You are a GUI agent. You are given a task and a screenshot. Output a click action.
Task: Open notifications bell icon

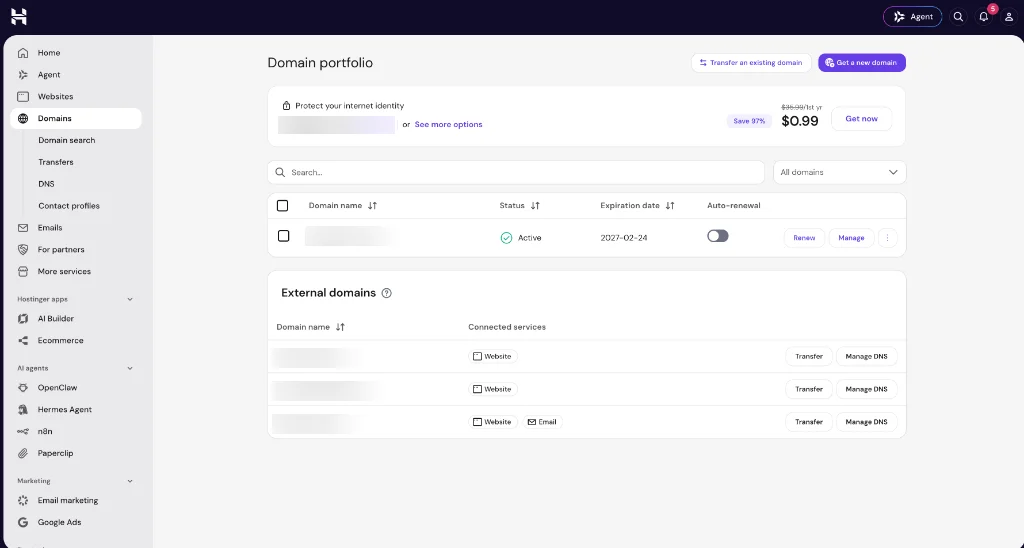point(984,17)
